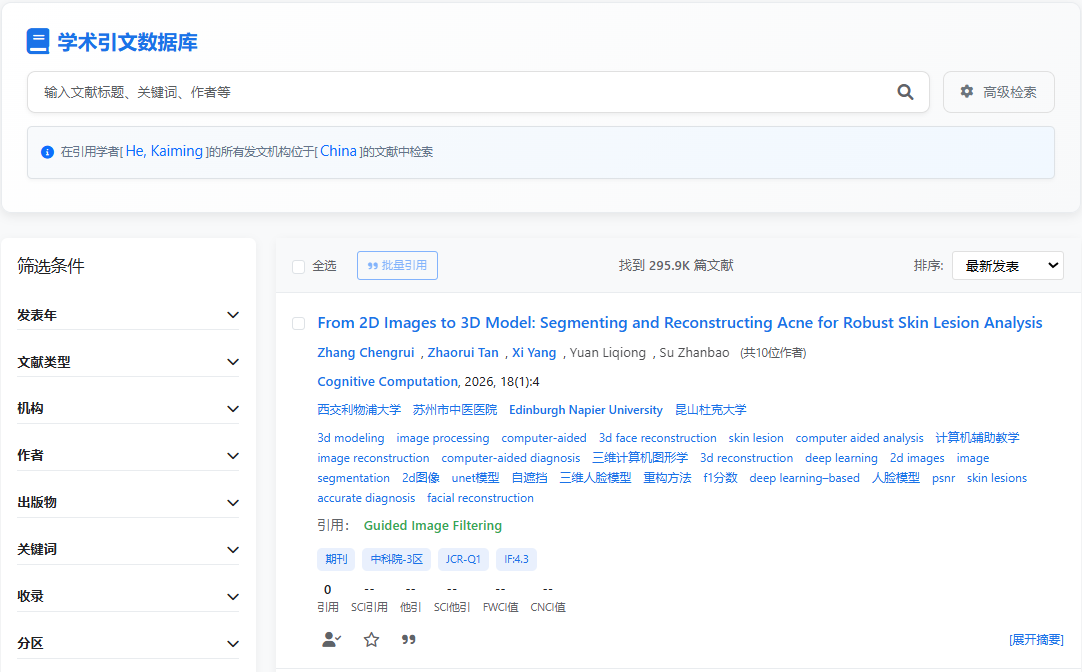Viewport: 1082px width, 672px height.
Task: Check the 全选 select-all checkbox
Action: [x=298, y=266]
